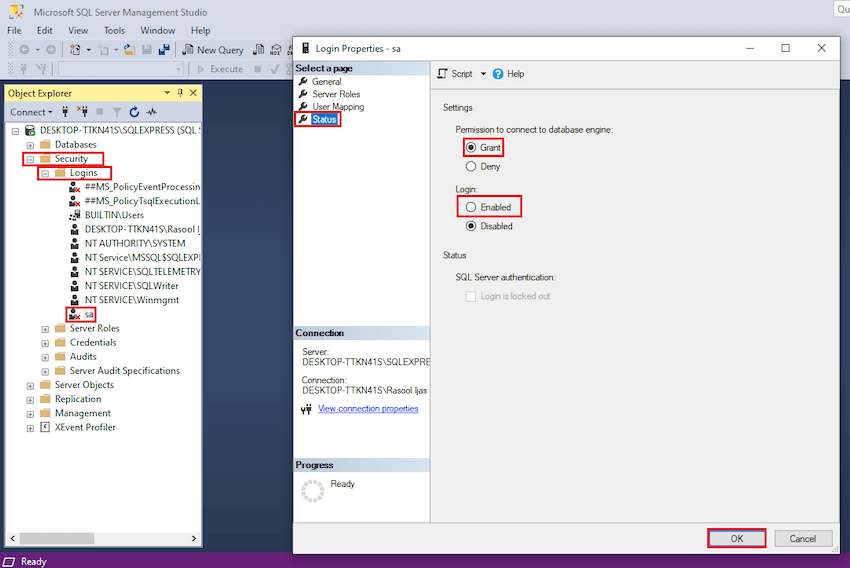Expand the Server Objects folder
850x568 pixels.
pos(30,385)
